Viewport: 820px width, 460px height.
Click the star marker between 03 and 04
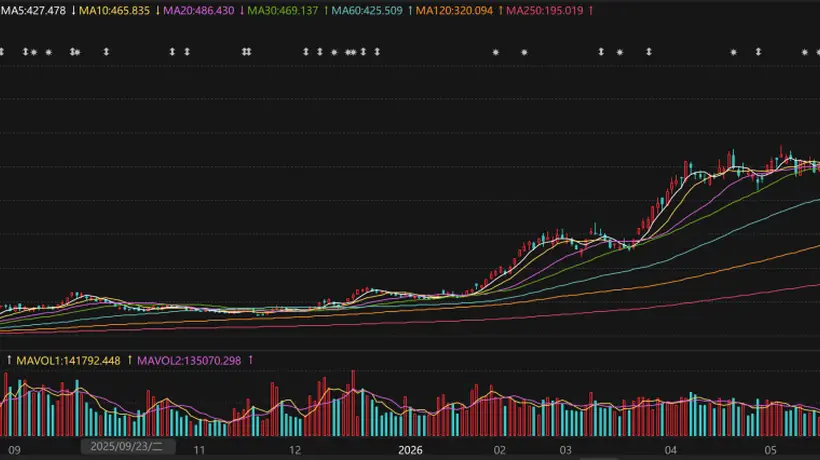(x=620, y=52)
